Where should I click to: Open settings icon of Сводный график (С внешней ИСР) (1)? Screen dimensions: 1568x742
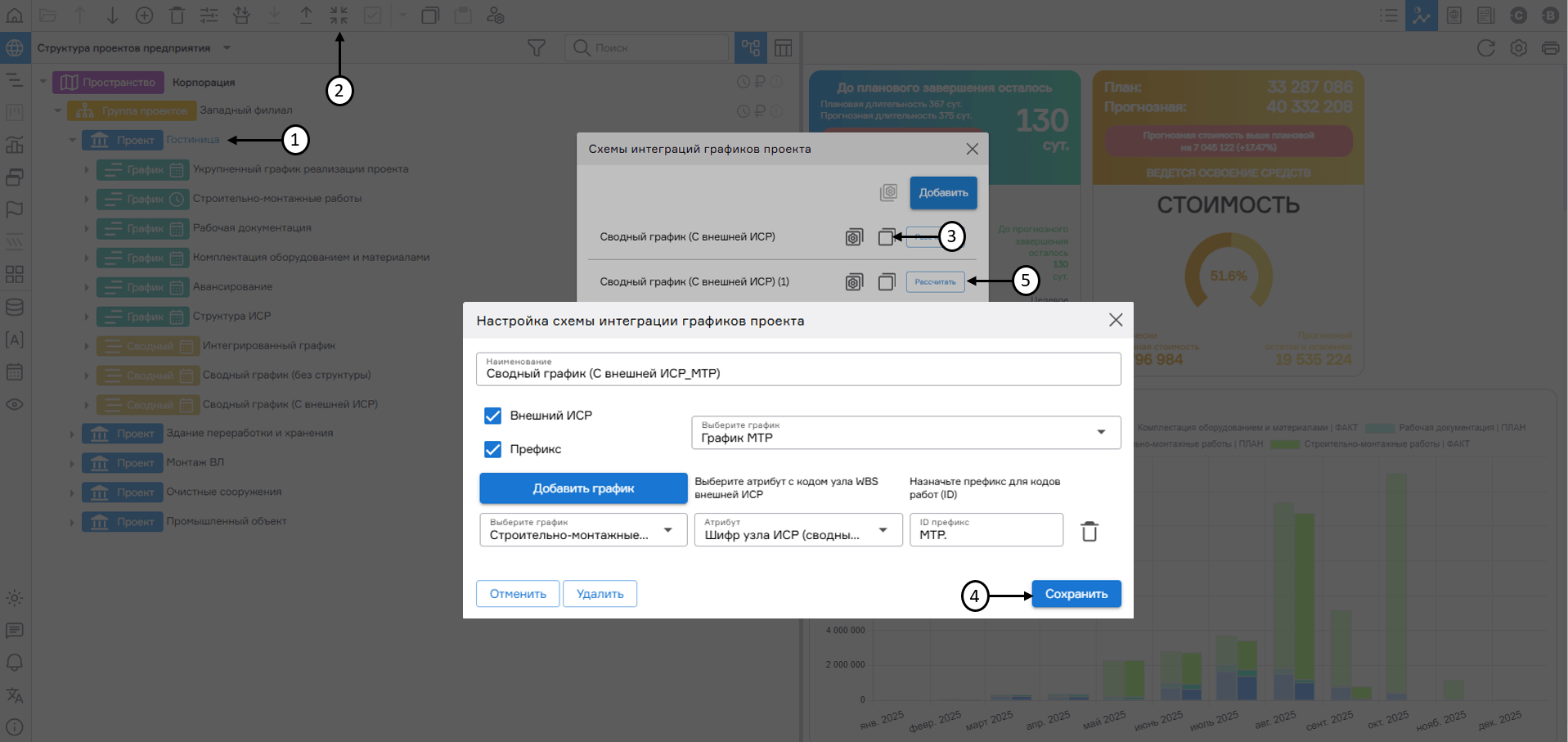tap(854, 282)
